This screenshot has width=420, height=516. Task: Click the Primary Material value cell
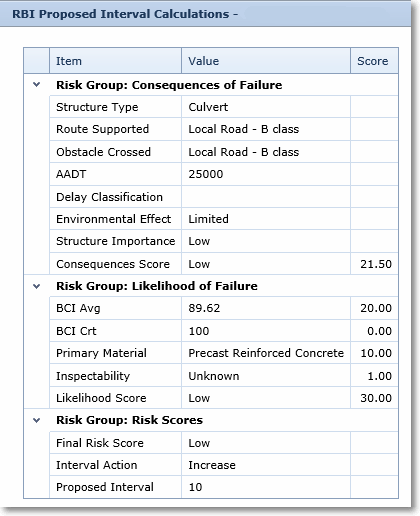click(266, 353)
